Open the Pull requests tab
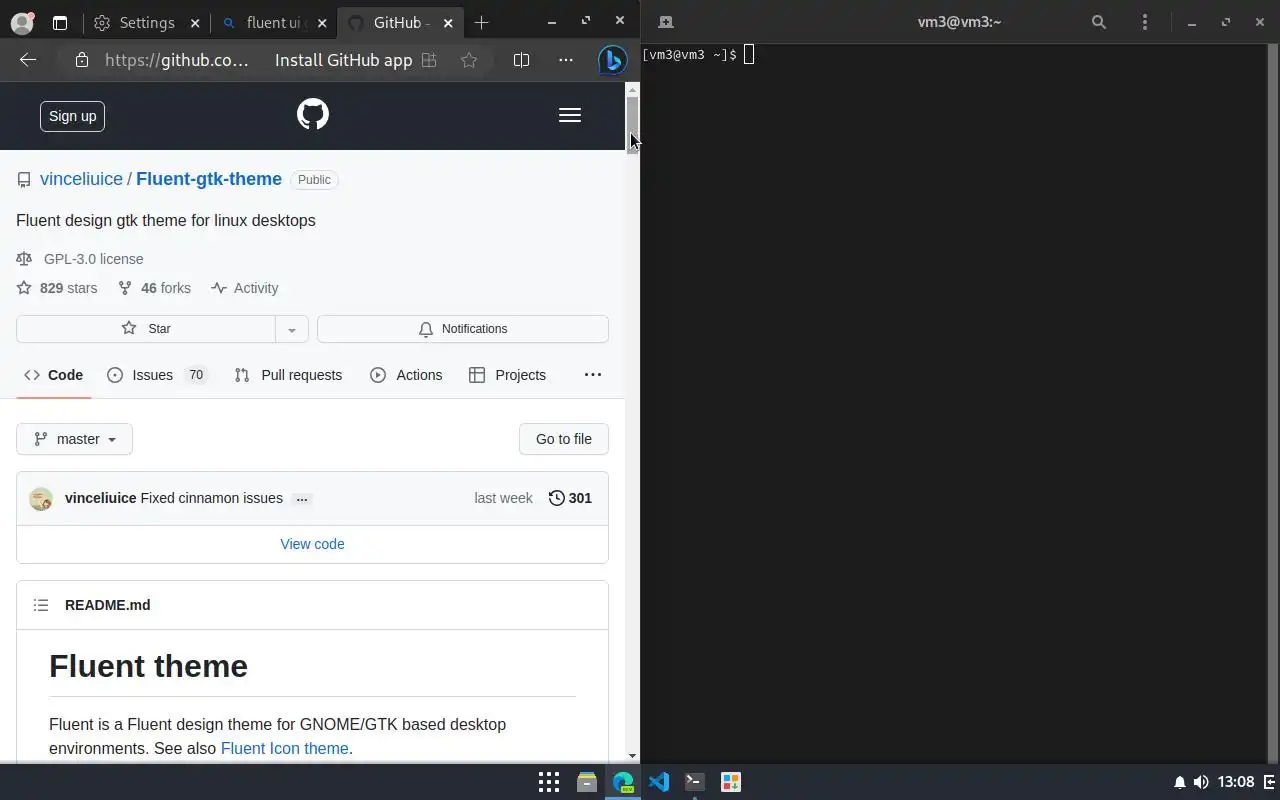Viewport: 1280px width, 800px height. [288, 375]
